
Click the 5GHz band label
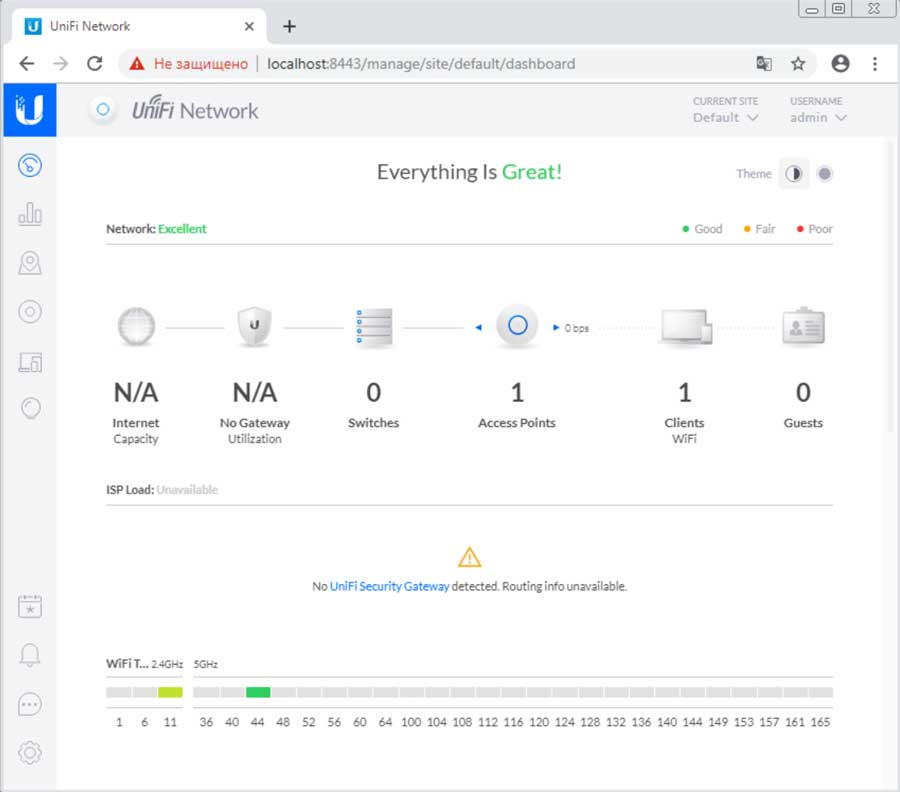coord(205,665)
